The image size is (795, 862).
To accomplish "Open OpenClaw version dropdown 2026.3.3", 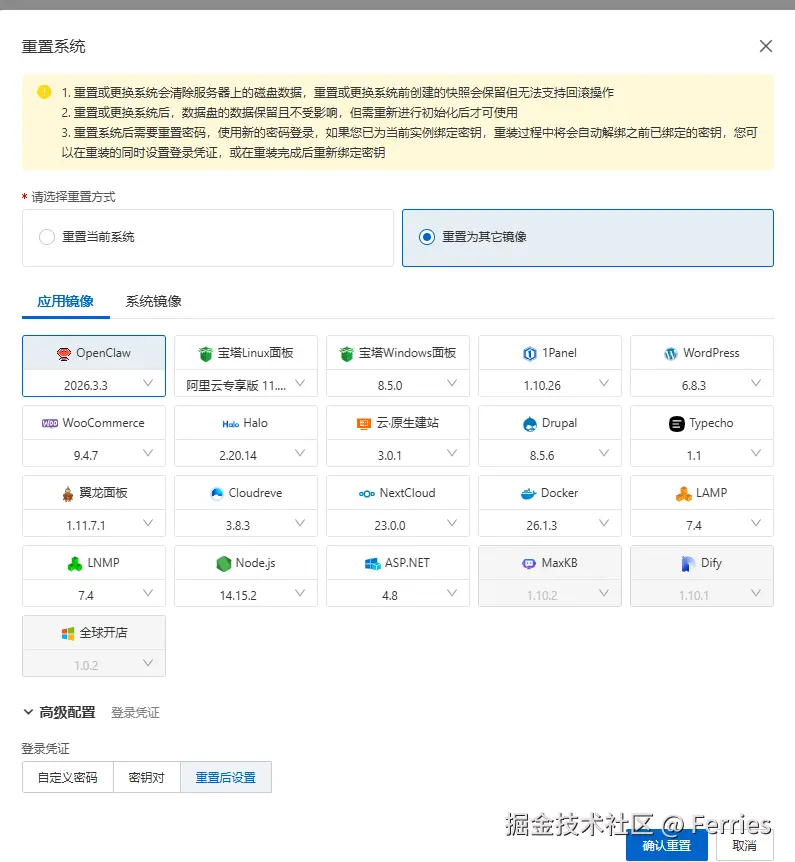I will click(x=94, y=384).
